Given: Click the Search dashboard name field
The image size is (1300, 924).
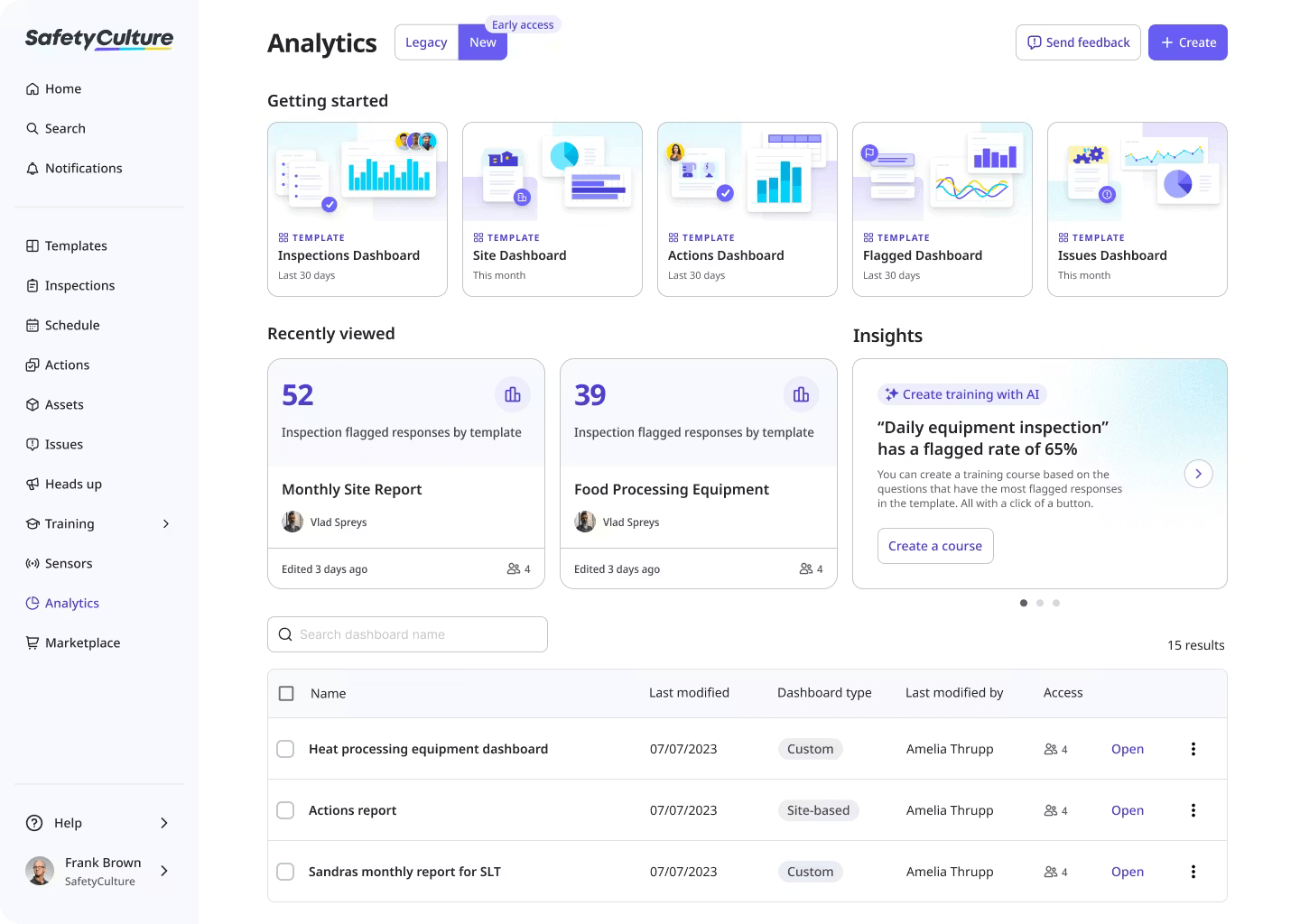Looking at the screenshot, I should 407,634.
